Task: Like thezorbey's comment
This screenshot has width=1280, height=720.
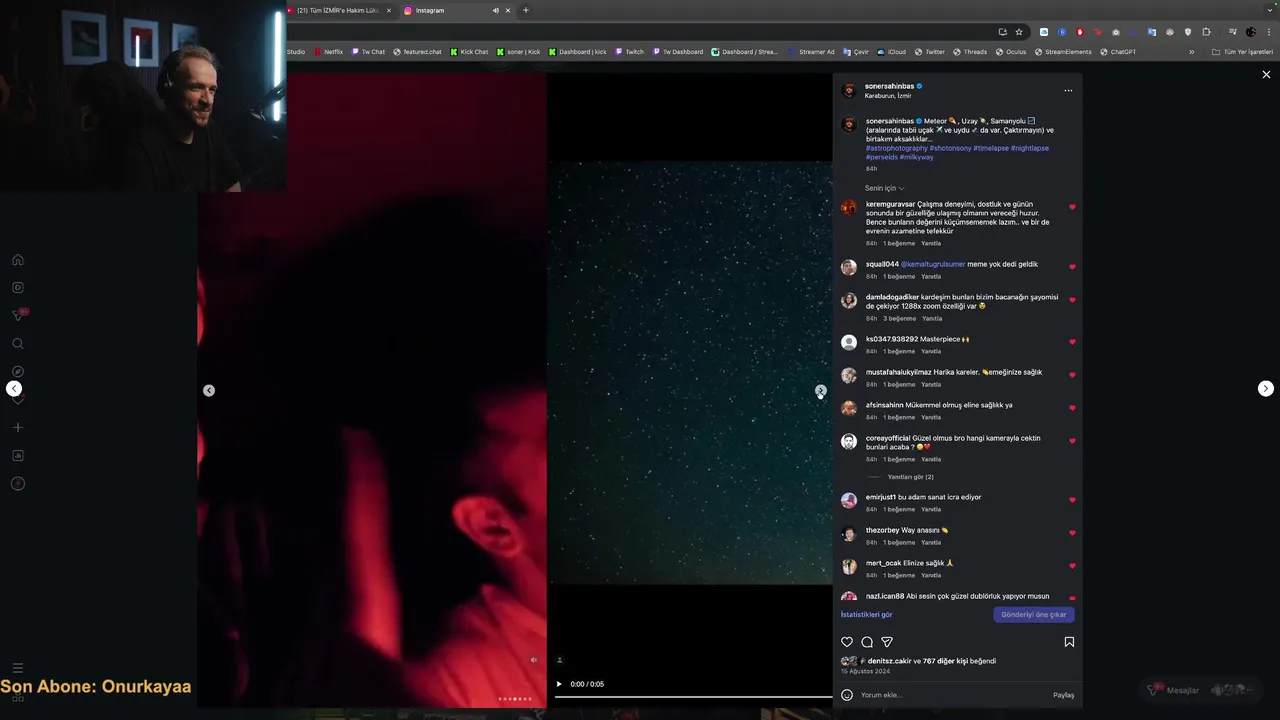Action: 1073,533
